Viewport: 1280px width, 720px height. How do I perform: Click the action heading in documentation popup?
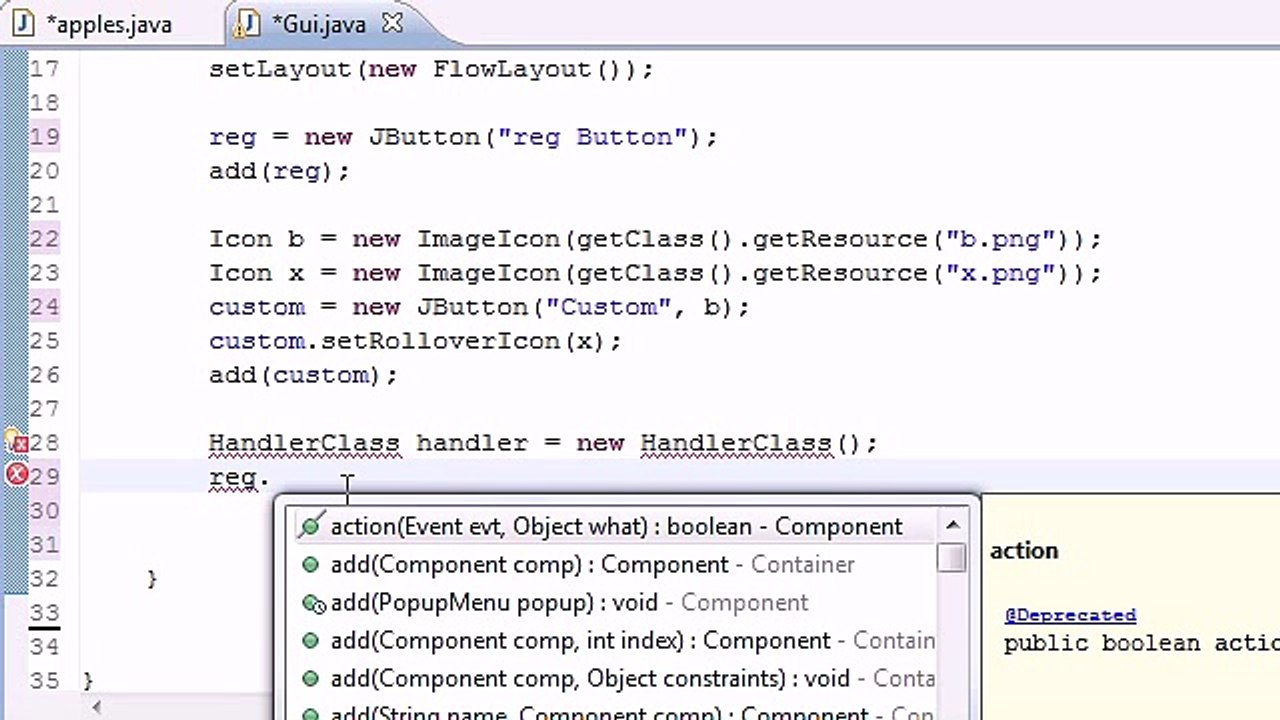coord(1024,551)
